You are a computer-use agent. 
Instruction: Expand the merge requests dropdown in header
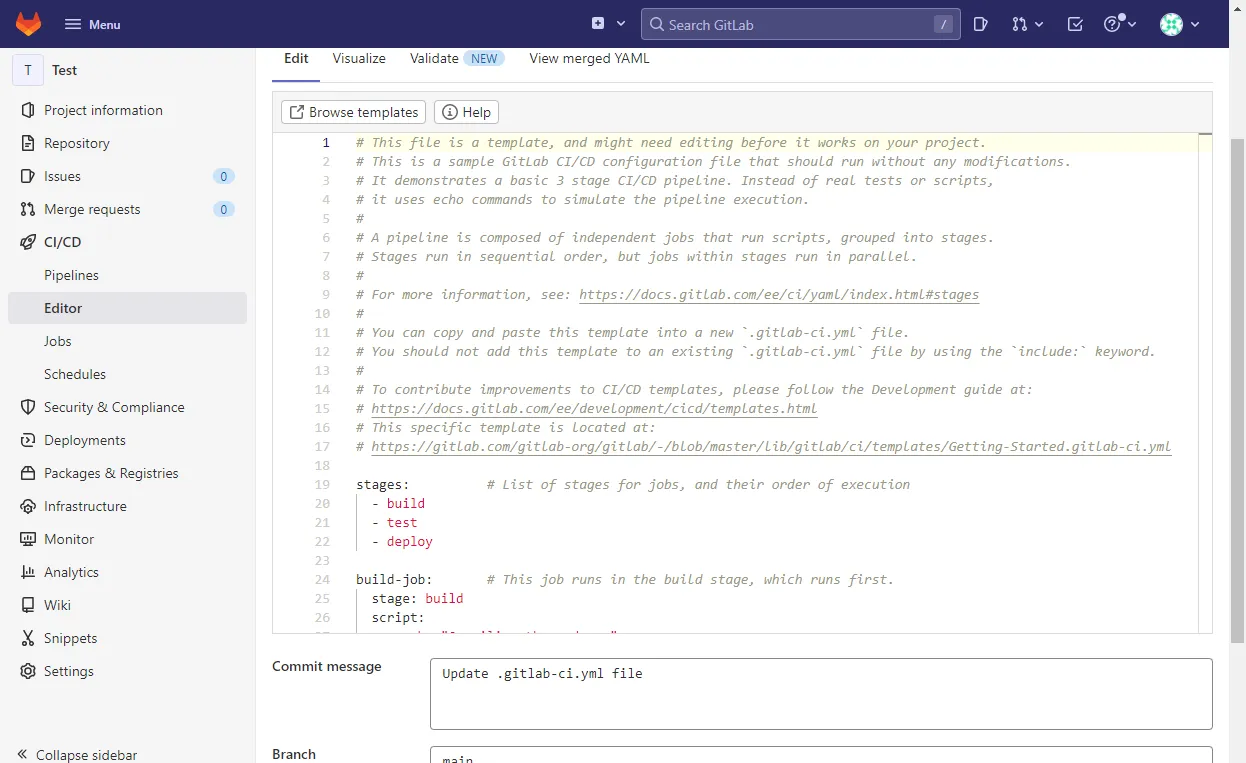pyautogui.click(x=1027, y=24)
